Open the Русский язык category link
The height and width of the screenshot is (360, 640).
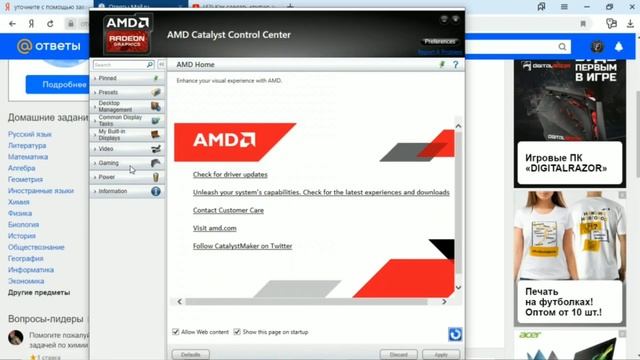coord(30,134)
